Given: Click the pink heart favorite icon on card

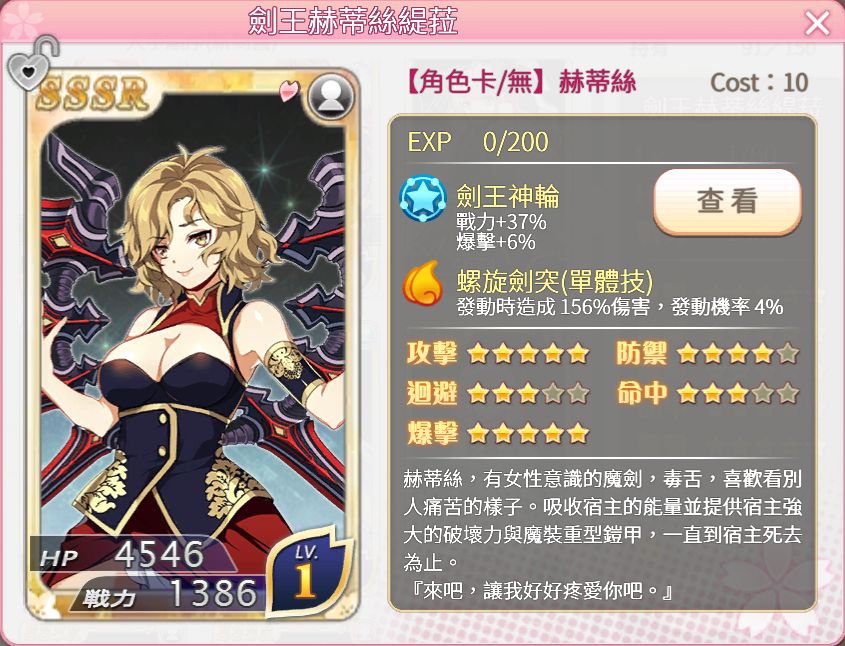Looking at the screenshot, I should [290, 90].
